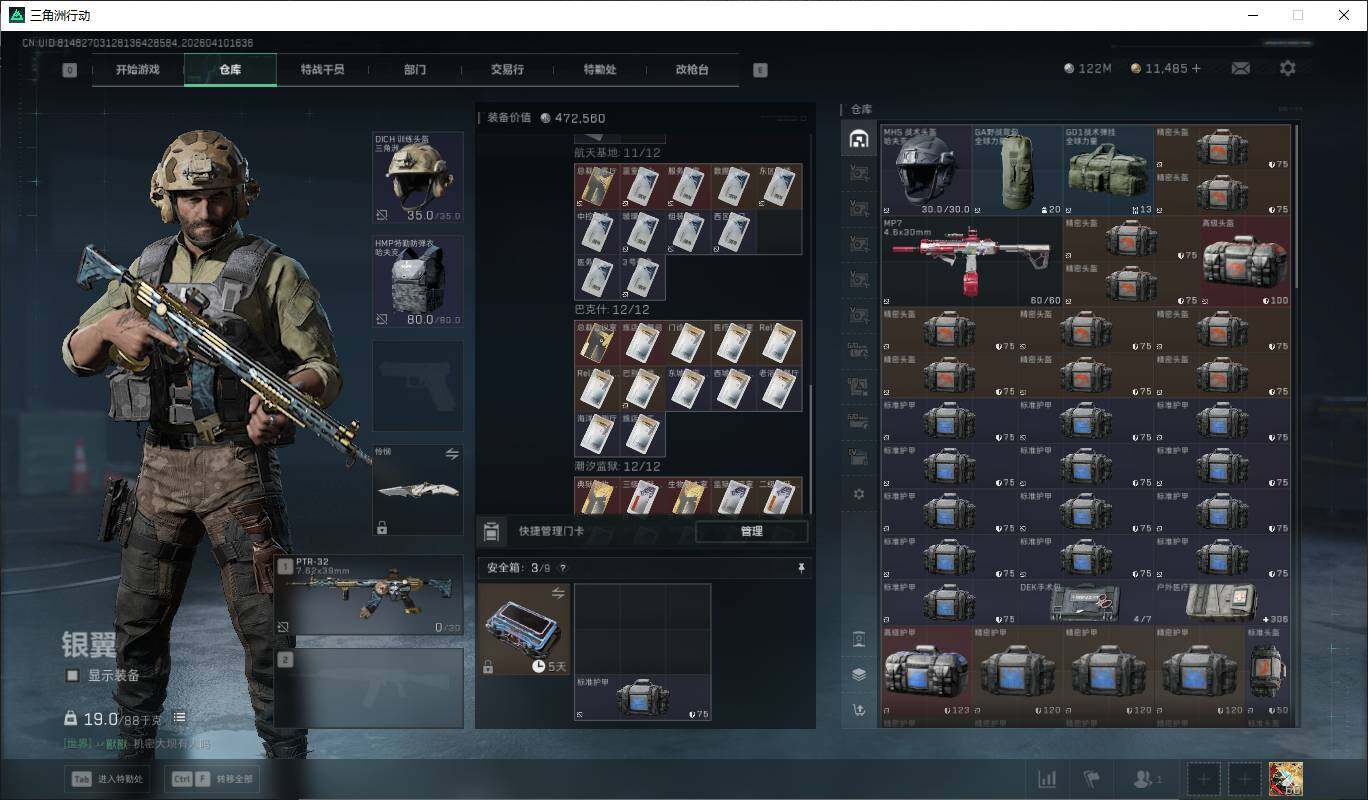The image size is (1368, 800).
Task: Select the 3号 keycard under 航天基地
Action: tap(643, 278)
